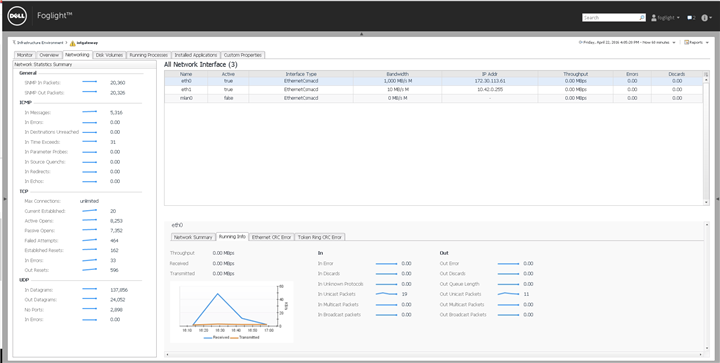The image size is (720, 363).
Task: Sort table by Bandwidth column header
Action: (x=397, y=74)
